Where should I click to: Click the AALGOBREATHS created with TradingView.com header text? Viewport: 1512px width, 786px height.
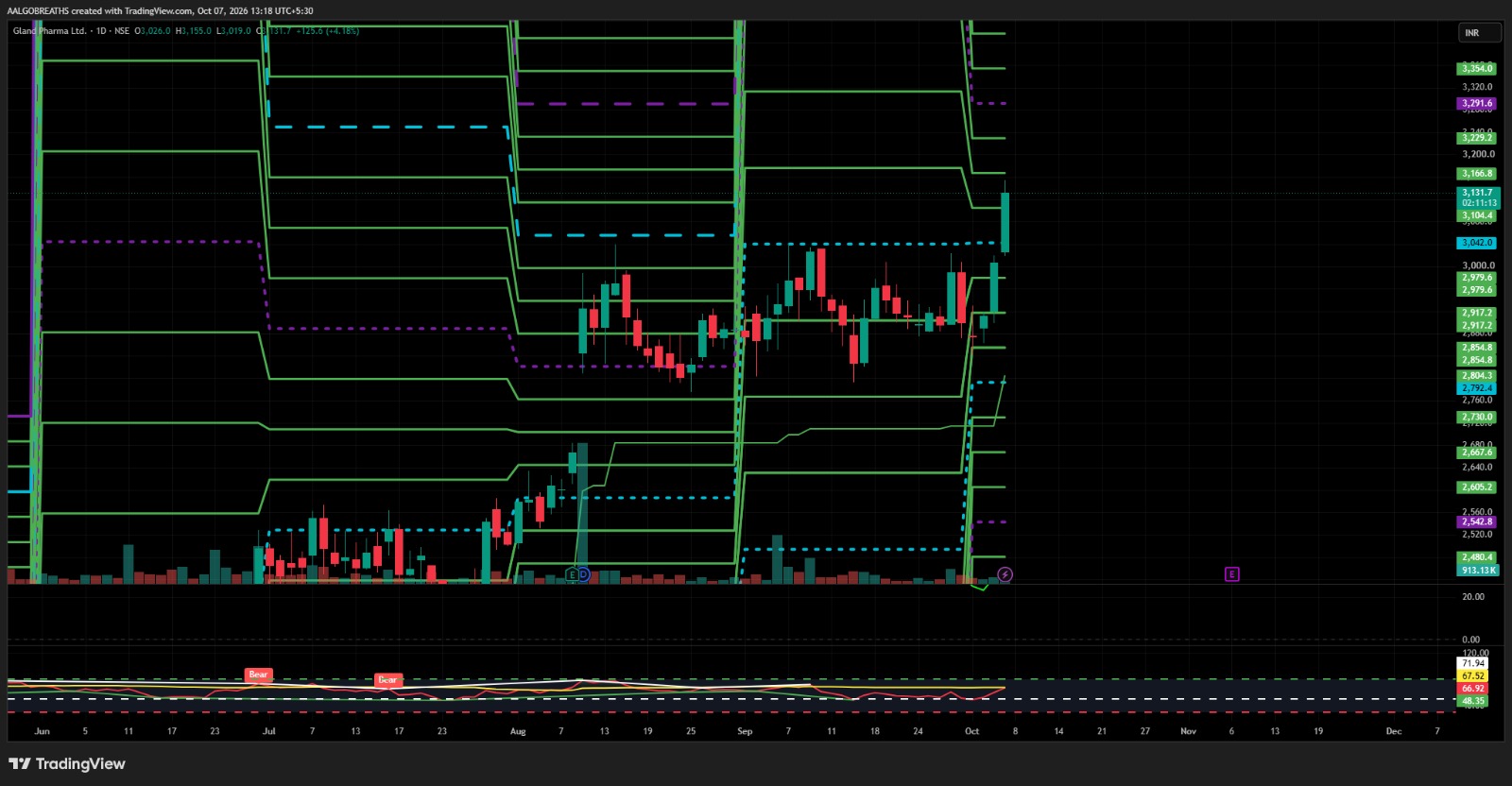tap(99, 11)
